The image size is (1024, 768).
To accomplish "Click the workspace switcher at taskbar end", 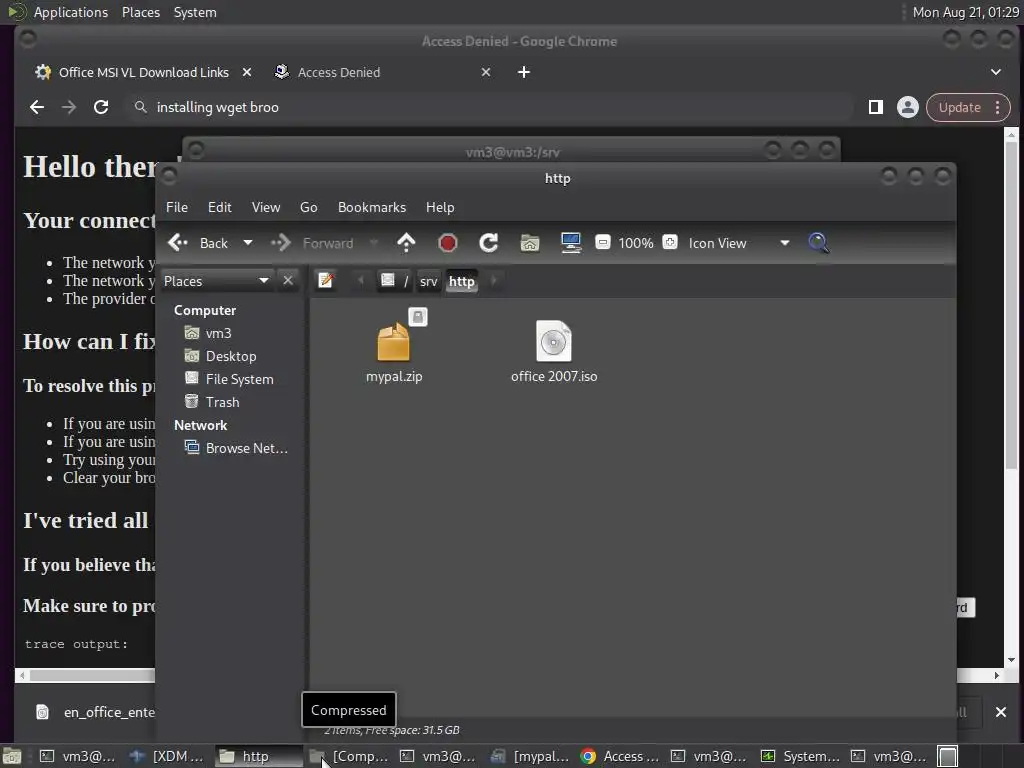I will (x=948, y=756).
